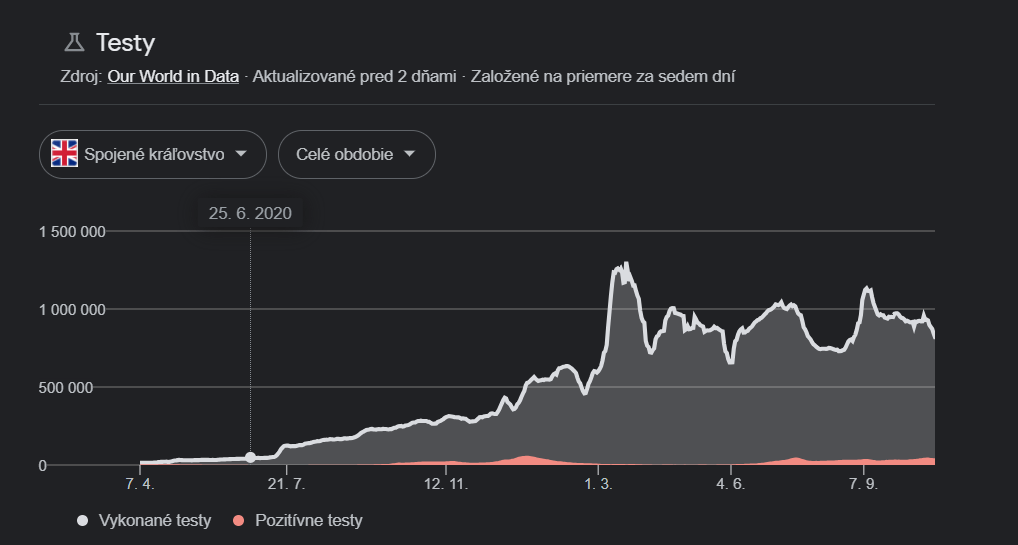Click pink dot next to Pozitívne testy
The width and height of the screenshot is (1018, 545).
(238, 521)
